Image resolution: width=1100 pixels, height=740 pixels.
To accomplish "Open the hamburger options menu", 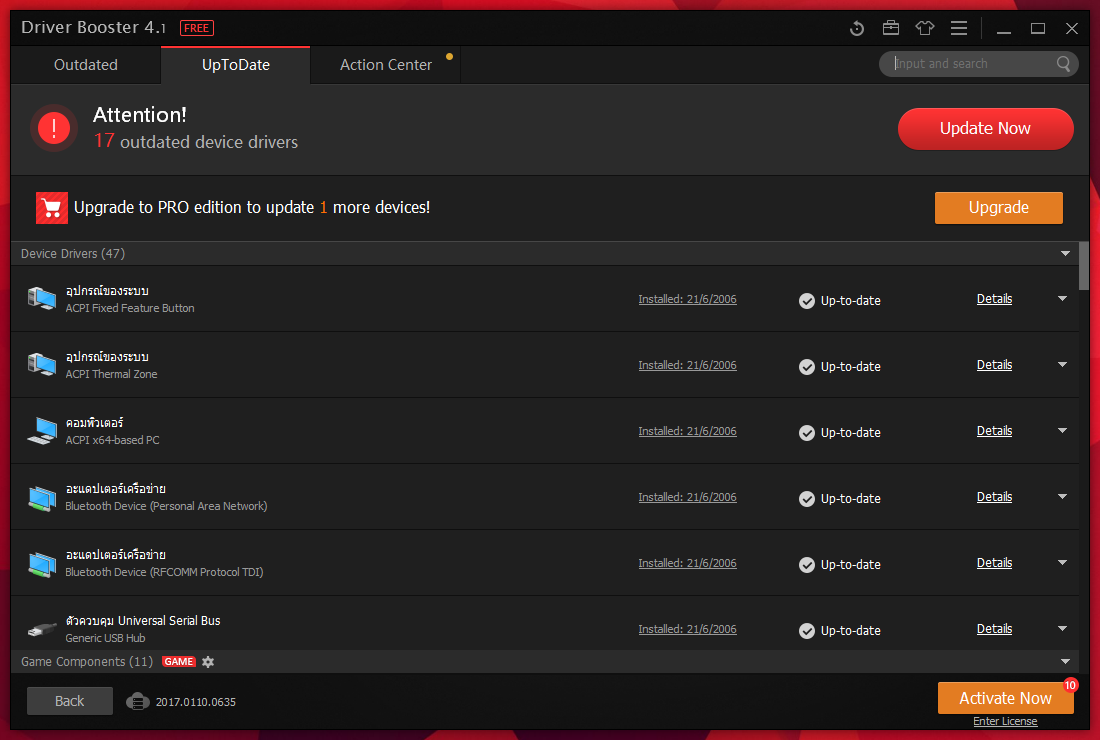I will tap(959, 28).
